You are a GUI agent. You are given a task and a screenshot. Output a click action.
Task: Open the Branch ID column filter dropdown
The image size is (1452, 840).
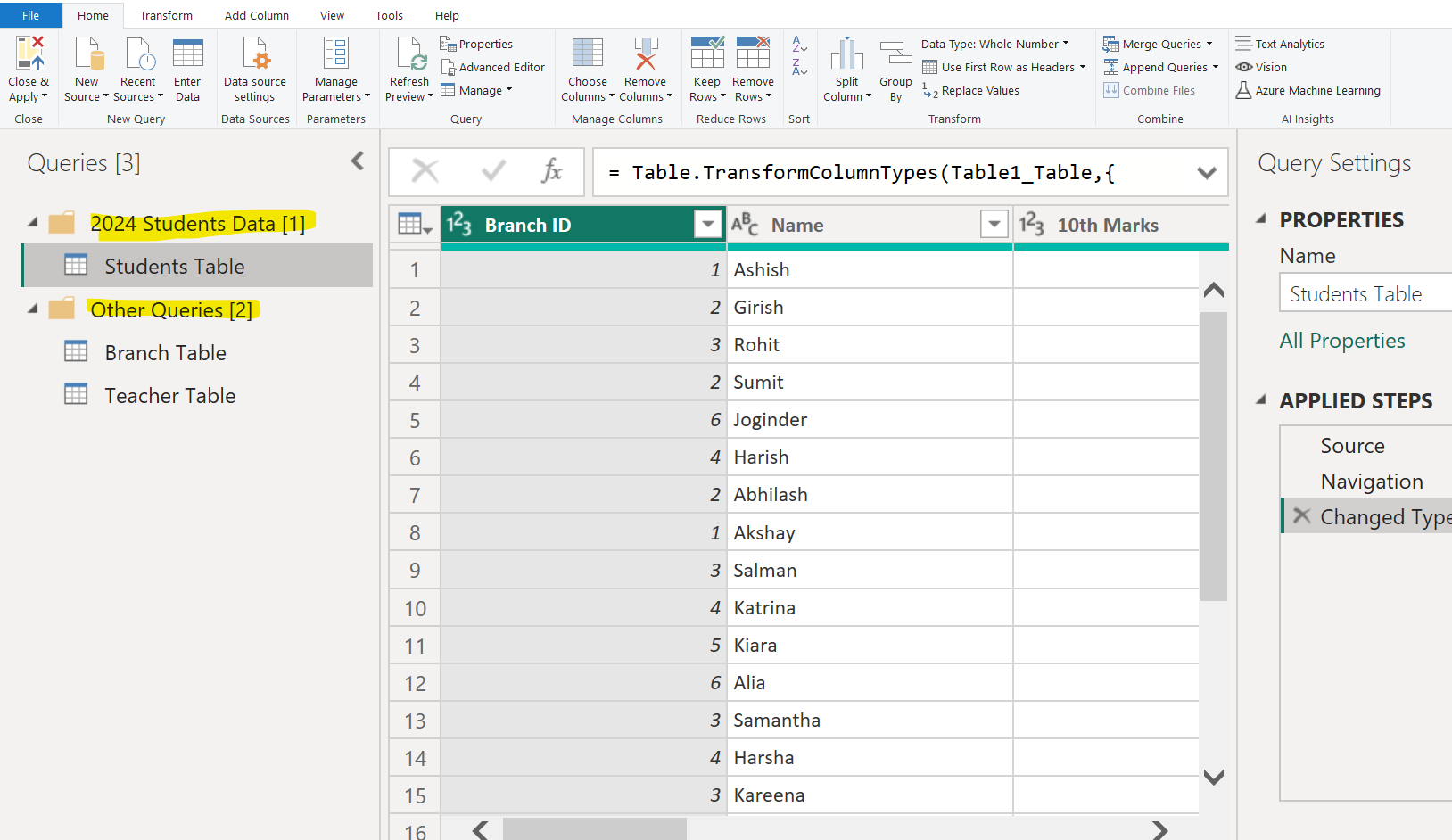click(707, 225)
